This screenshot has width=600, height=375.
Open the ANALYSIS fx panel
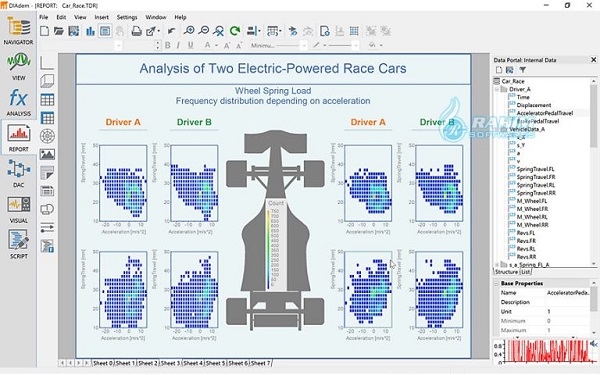[18, 102]
